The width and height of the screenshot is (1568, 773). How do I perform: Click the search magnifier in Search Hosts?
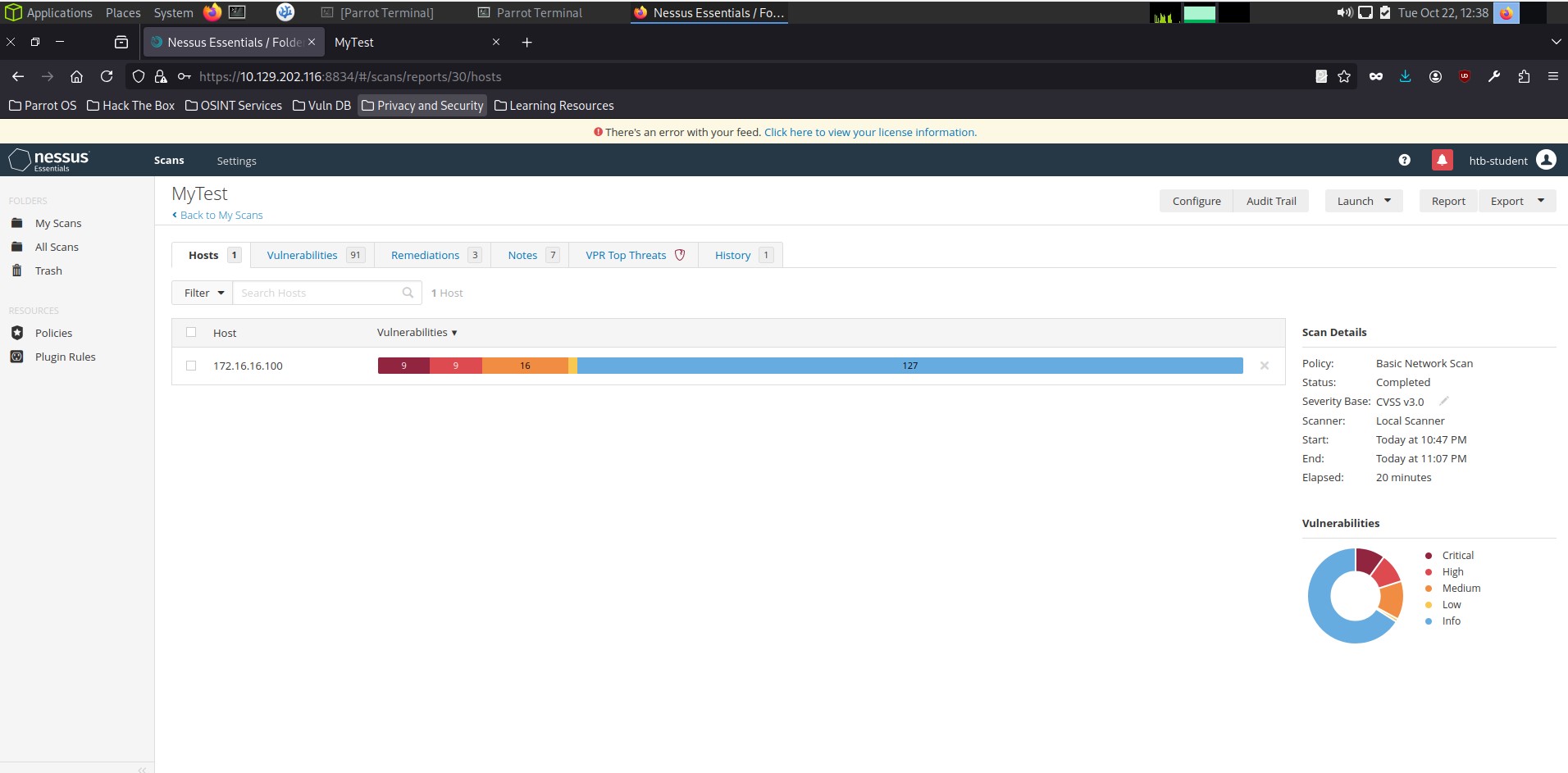pos(408,293)
